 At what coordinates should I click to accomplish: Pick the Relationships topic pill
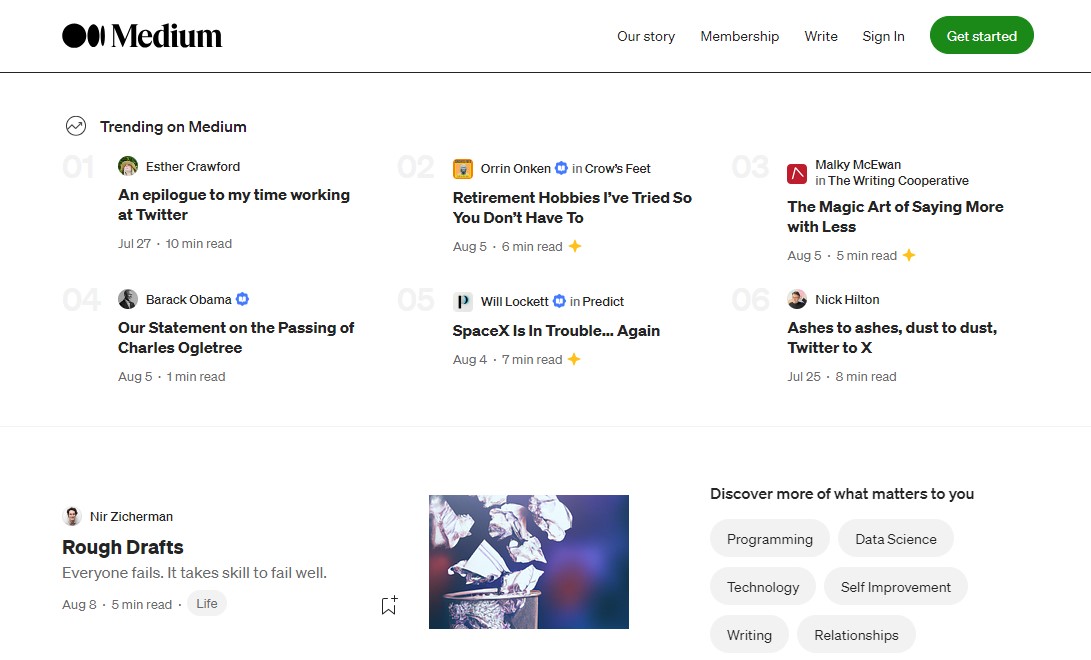pos(857,634)
